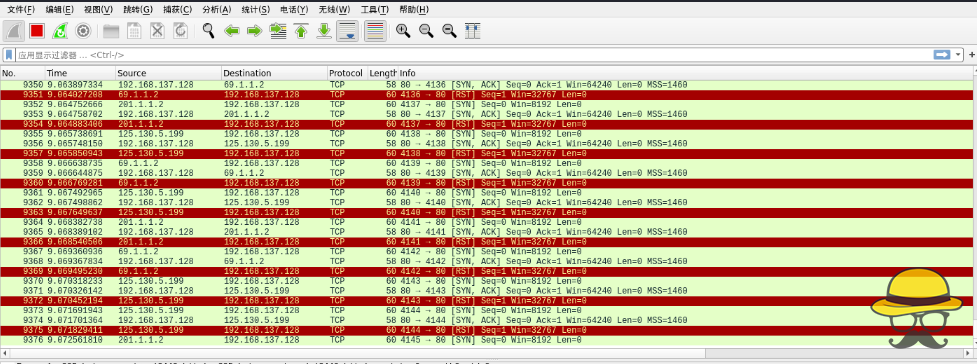Select packet row 9374
The image size is (979, 364).
point(487,320)
